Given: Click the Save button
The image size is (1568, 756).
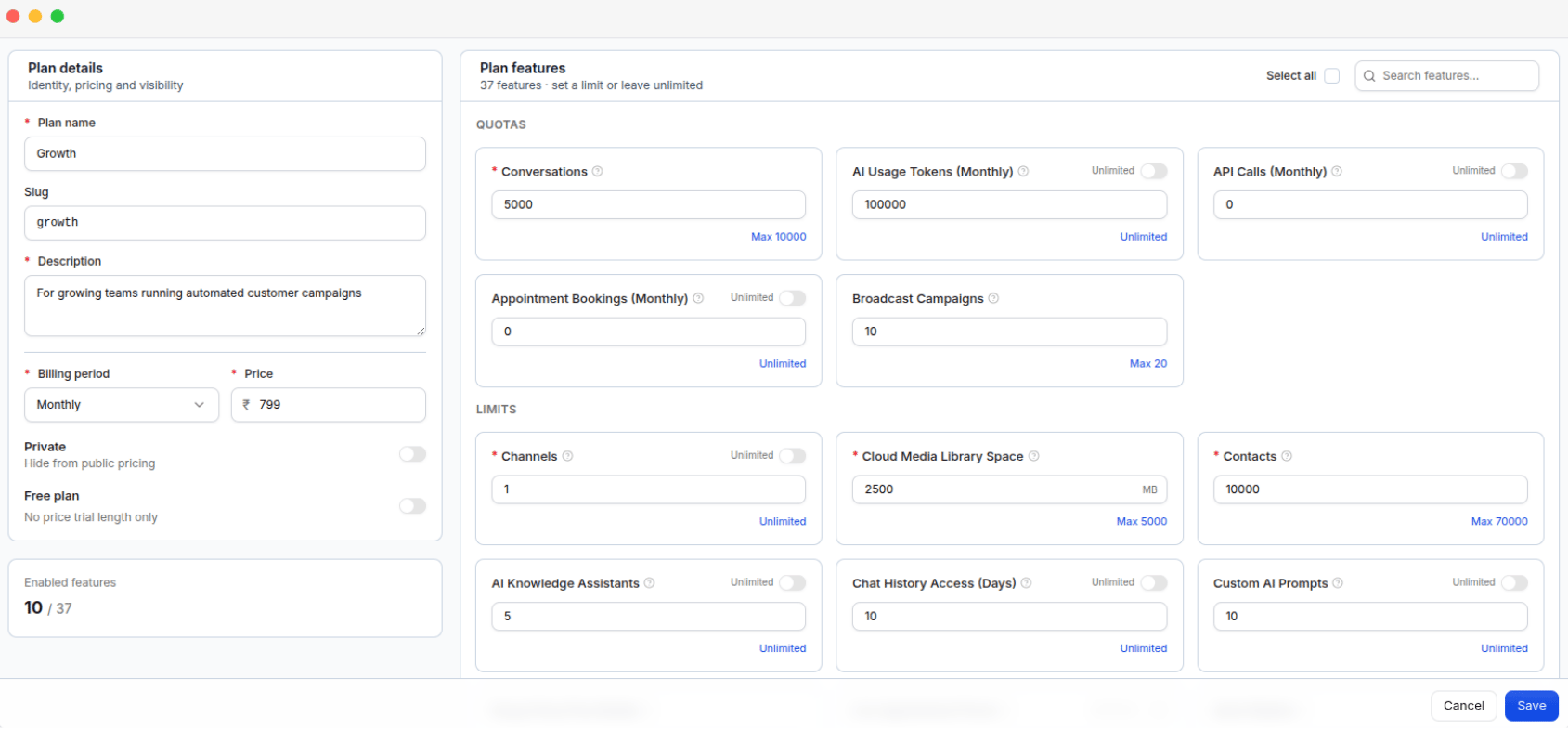Looking at the screenshot, I should coord(1532,706).
